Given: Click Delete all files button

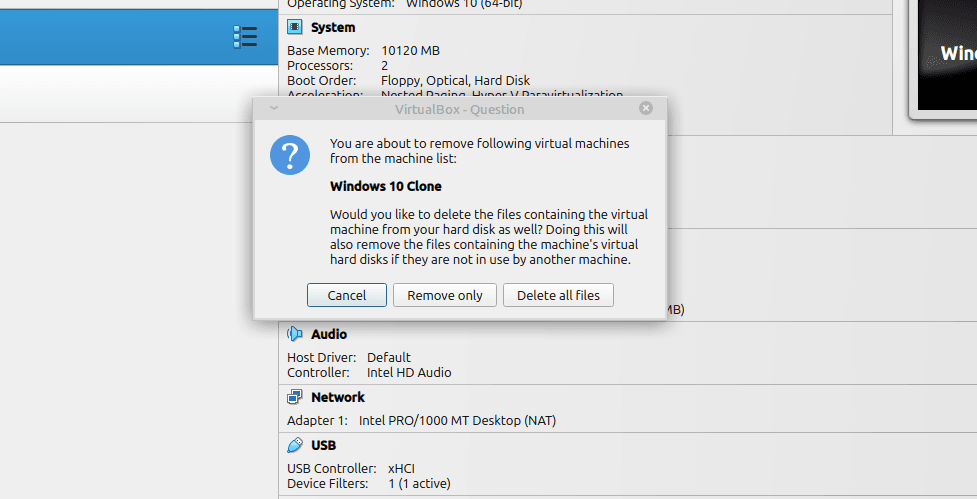Looking at the screenshot, I should [x=558, y=295].
